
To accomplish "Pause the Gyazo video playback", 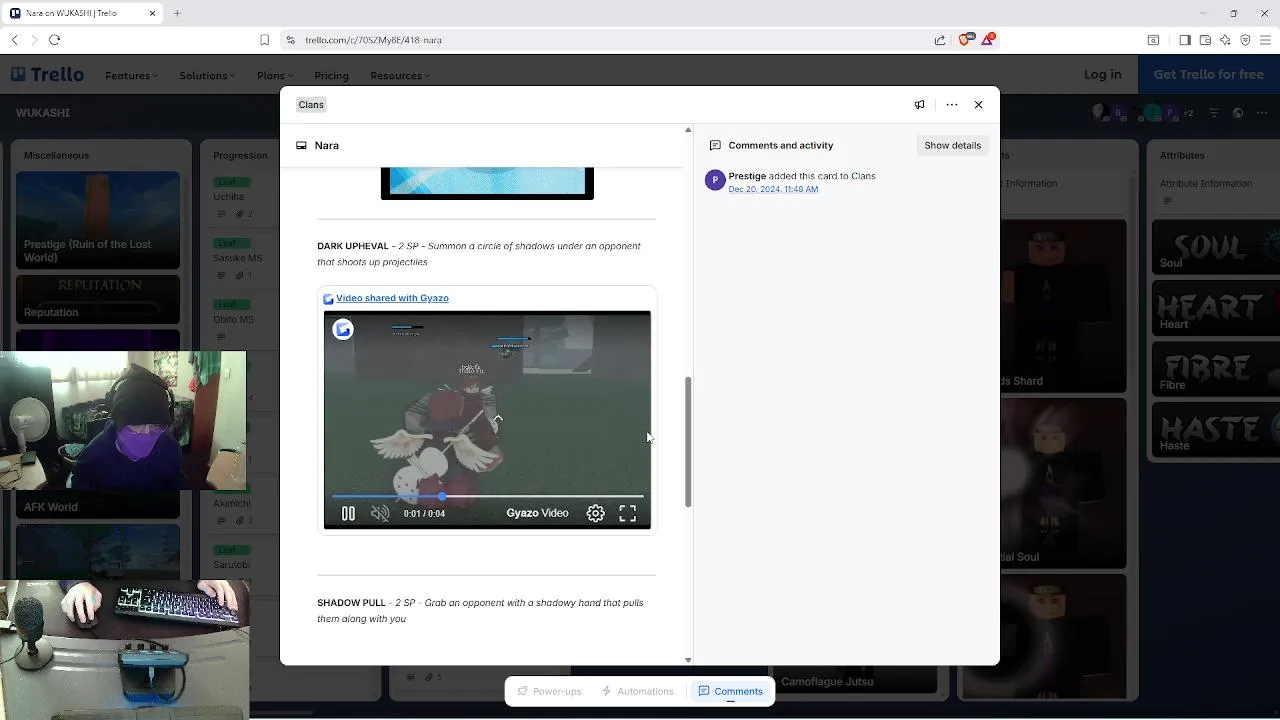I will [348, 513].
